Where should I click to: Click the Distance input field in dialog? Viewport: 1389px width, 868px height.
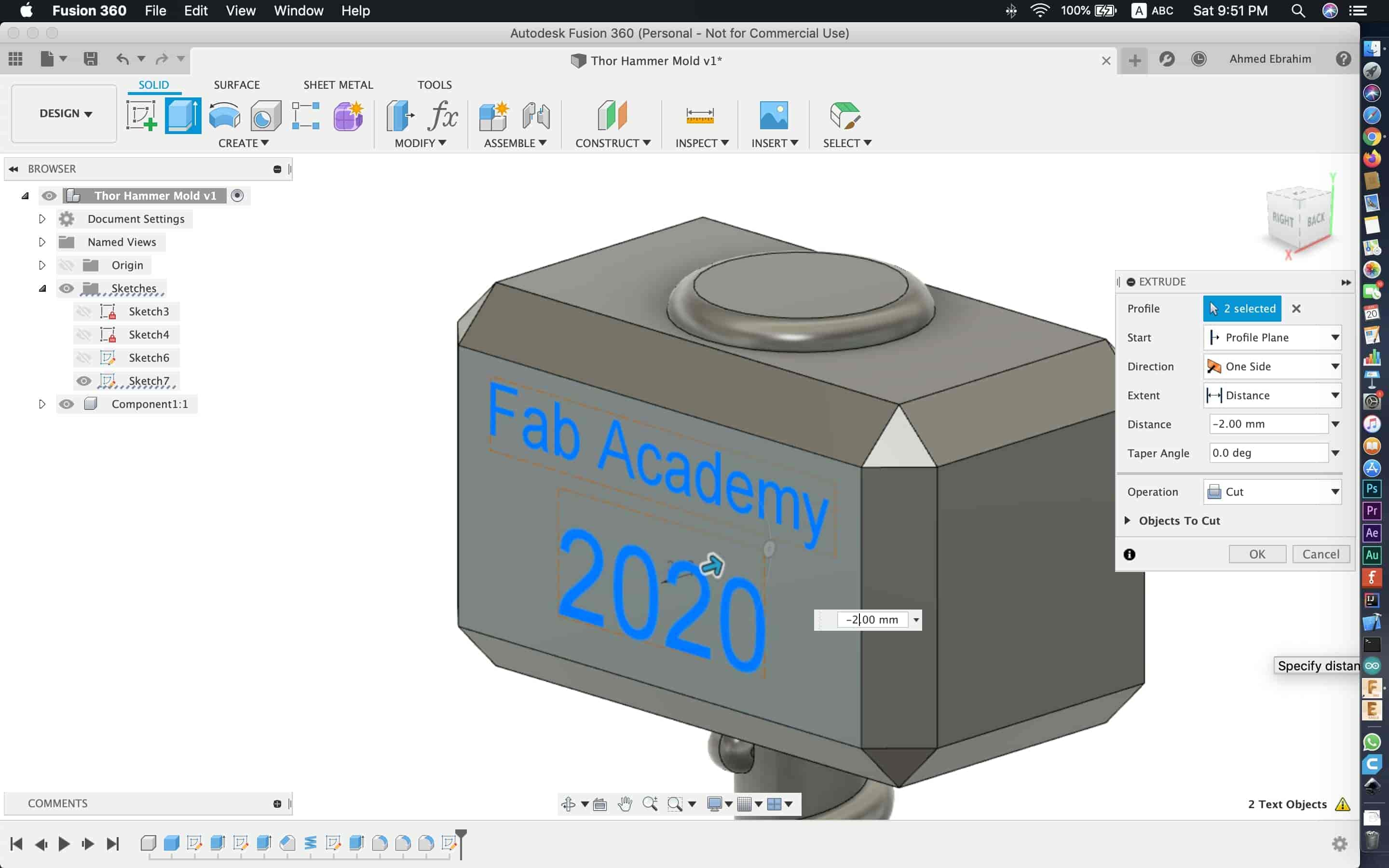click(1268, 424)
